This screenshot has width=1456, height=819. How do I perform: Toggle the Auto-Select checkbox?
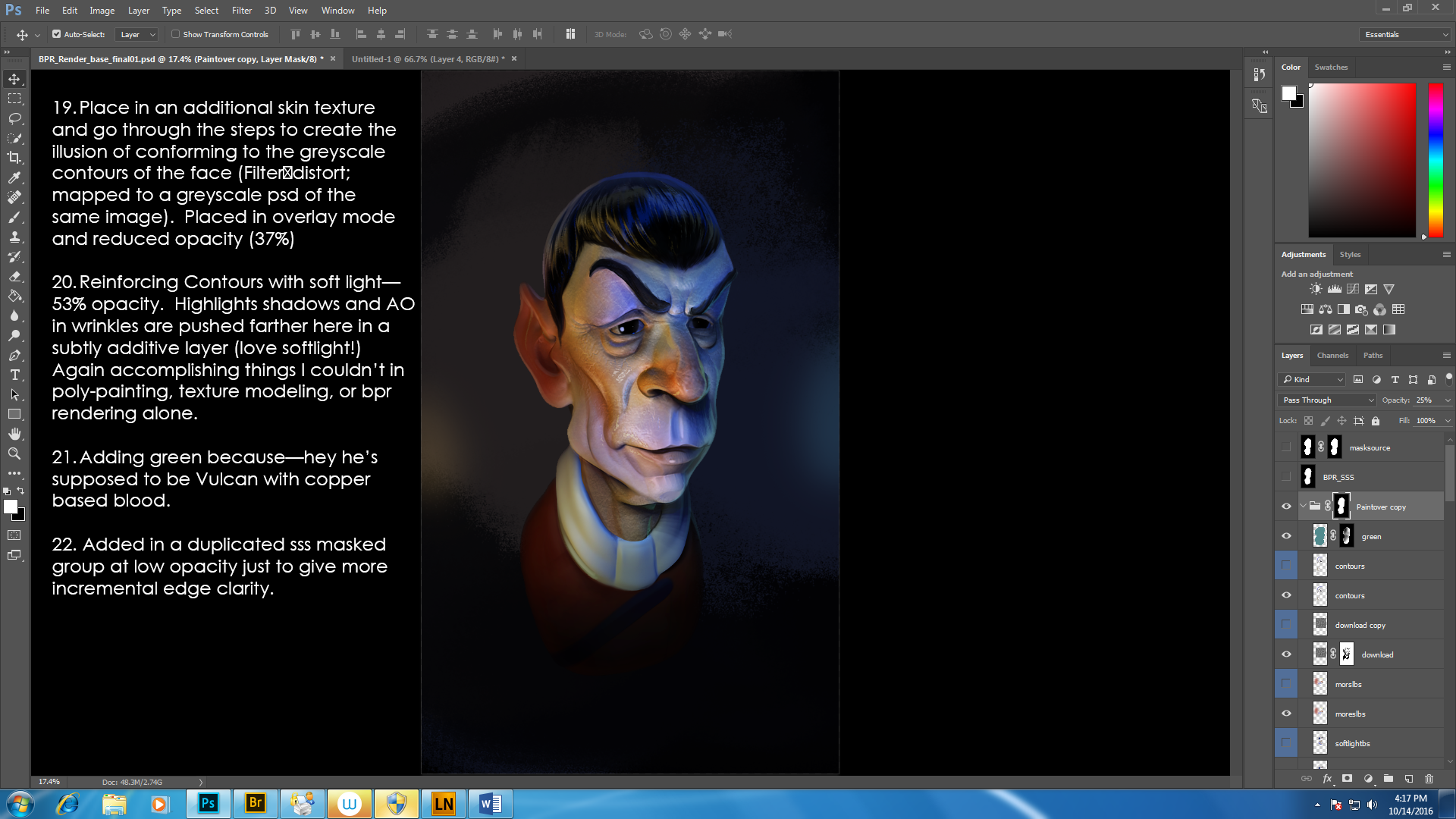(56, 34)
